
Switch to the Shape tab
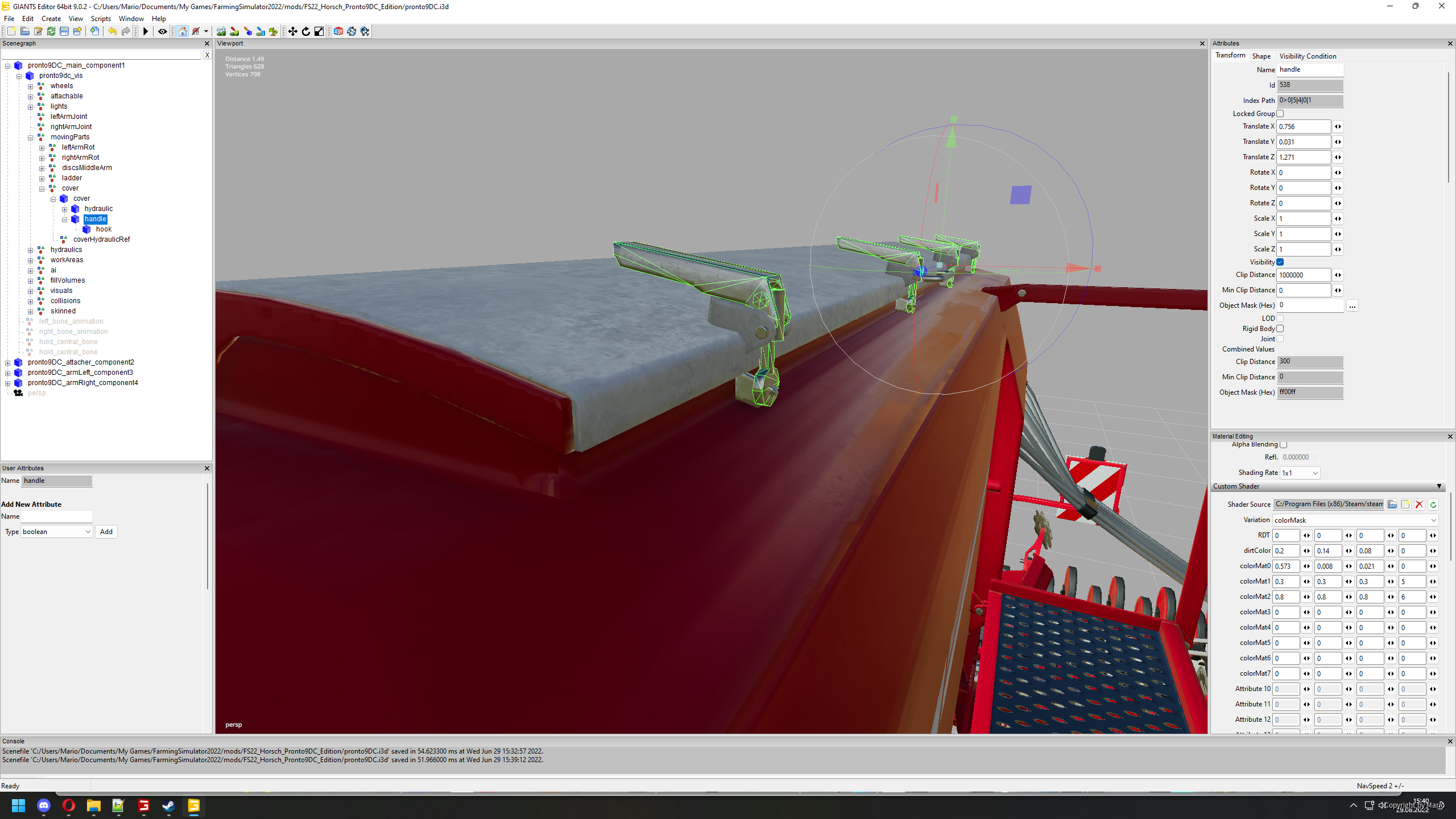[x=1261, y=56]
